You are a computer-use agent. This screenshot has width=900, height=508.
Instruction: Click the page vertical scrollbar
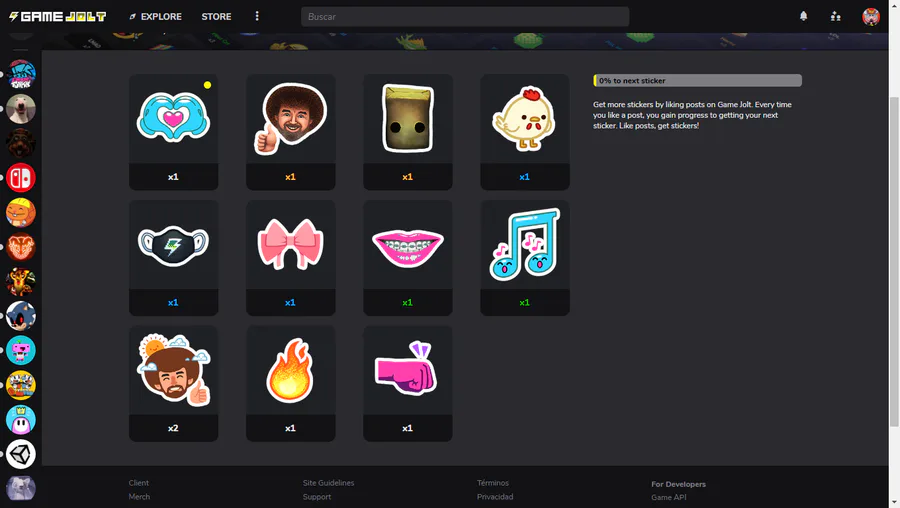pyautogui.click(x=894, y=261)
